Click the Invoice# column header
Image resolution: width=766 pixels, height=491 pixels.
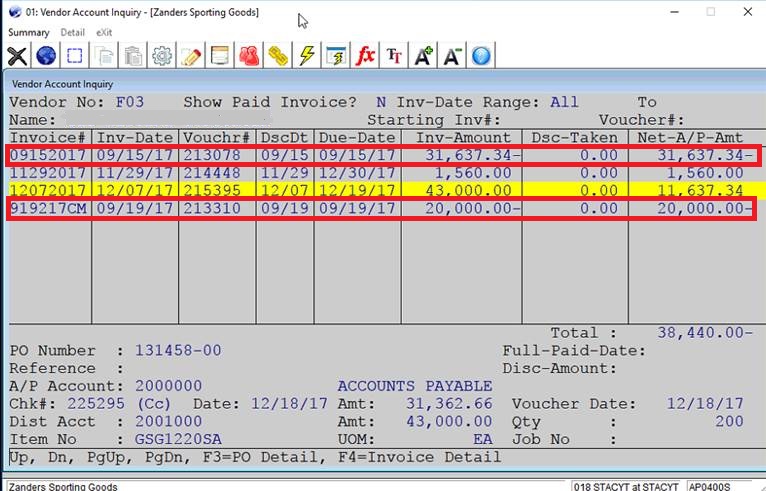click(x=48, y=138)
